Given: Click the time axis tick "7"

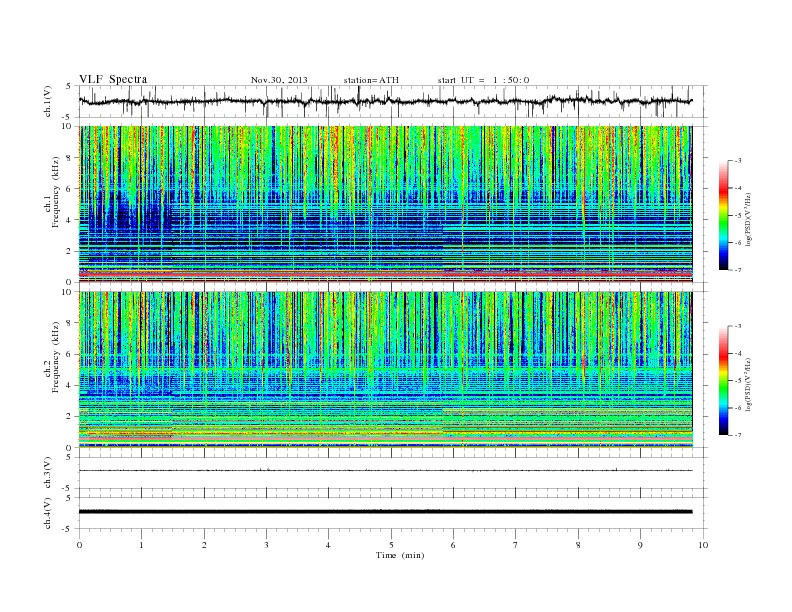Looking at the screenshot, I should click(516, 545).
